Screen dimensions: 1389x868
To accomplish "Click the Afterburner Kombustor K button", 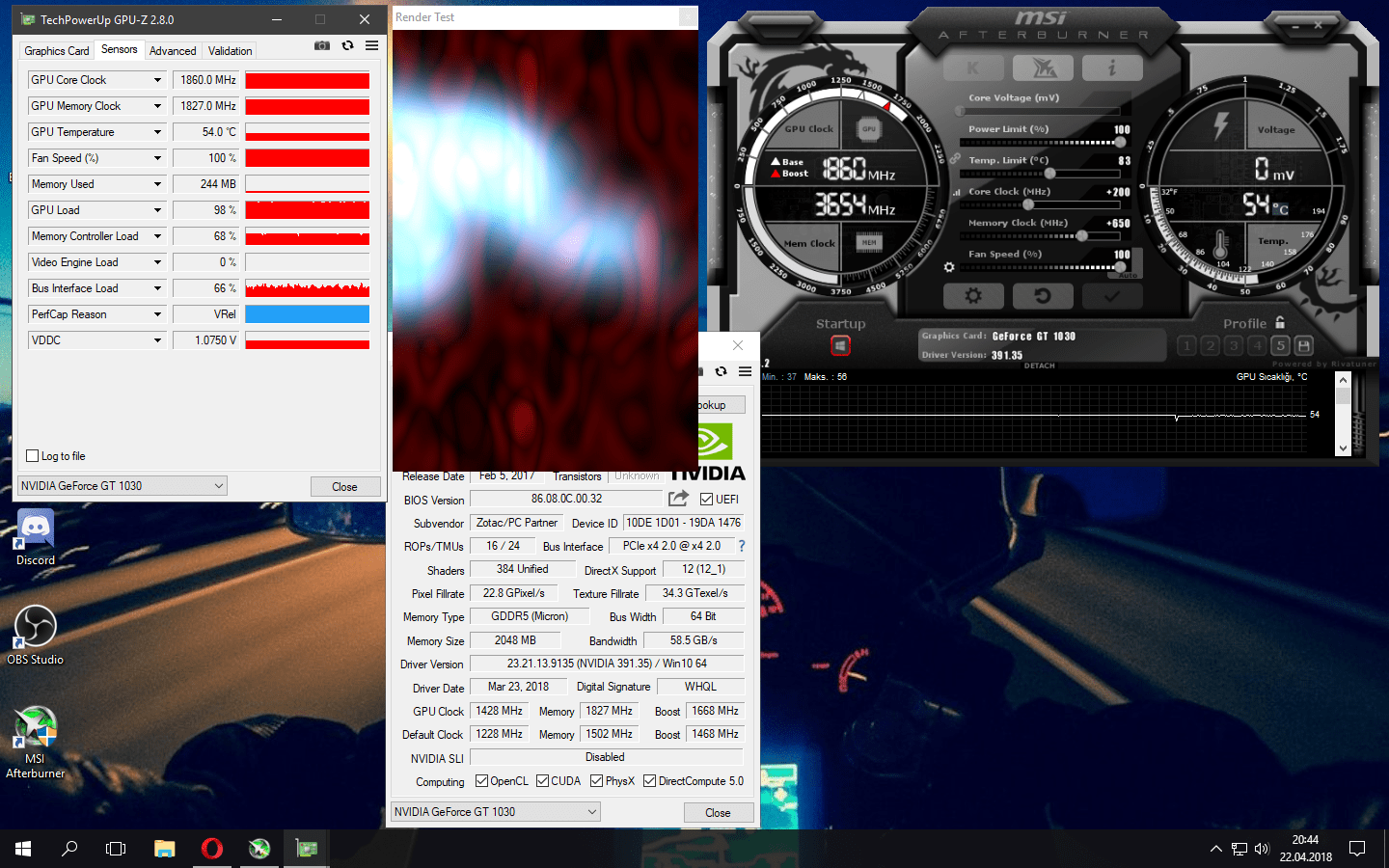I will pos(972,68).
